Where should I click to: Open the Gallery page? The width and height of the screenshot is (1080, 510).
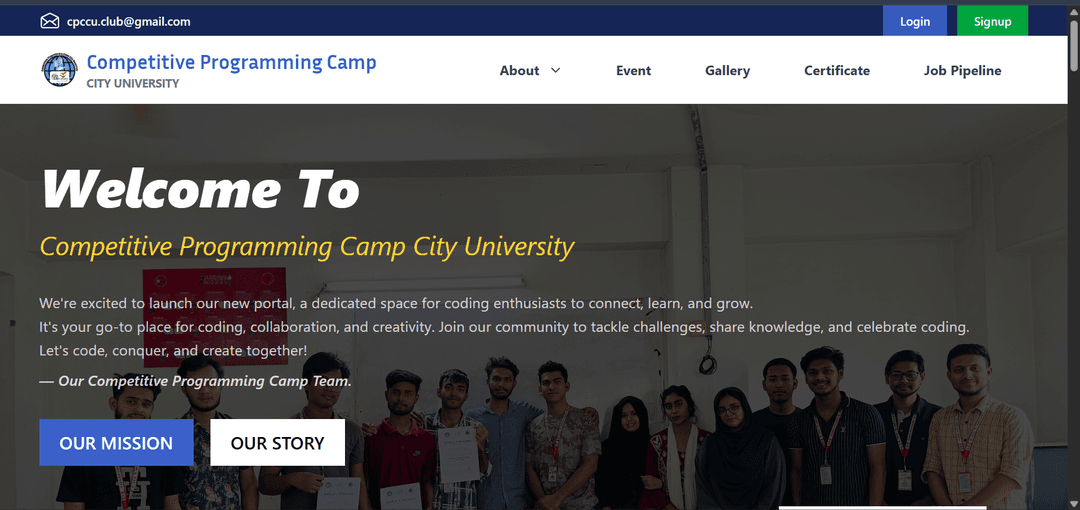coord(727,70)
